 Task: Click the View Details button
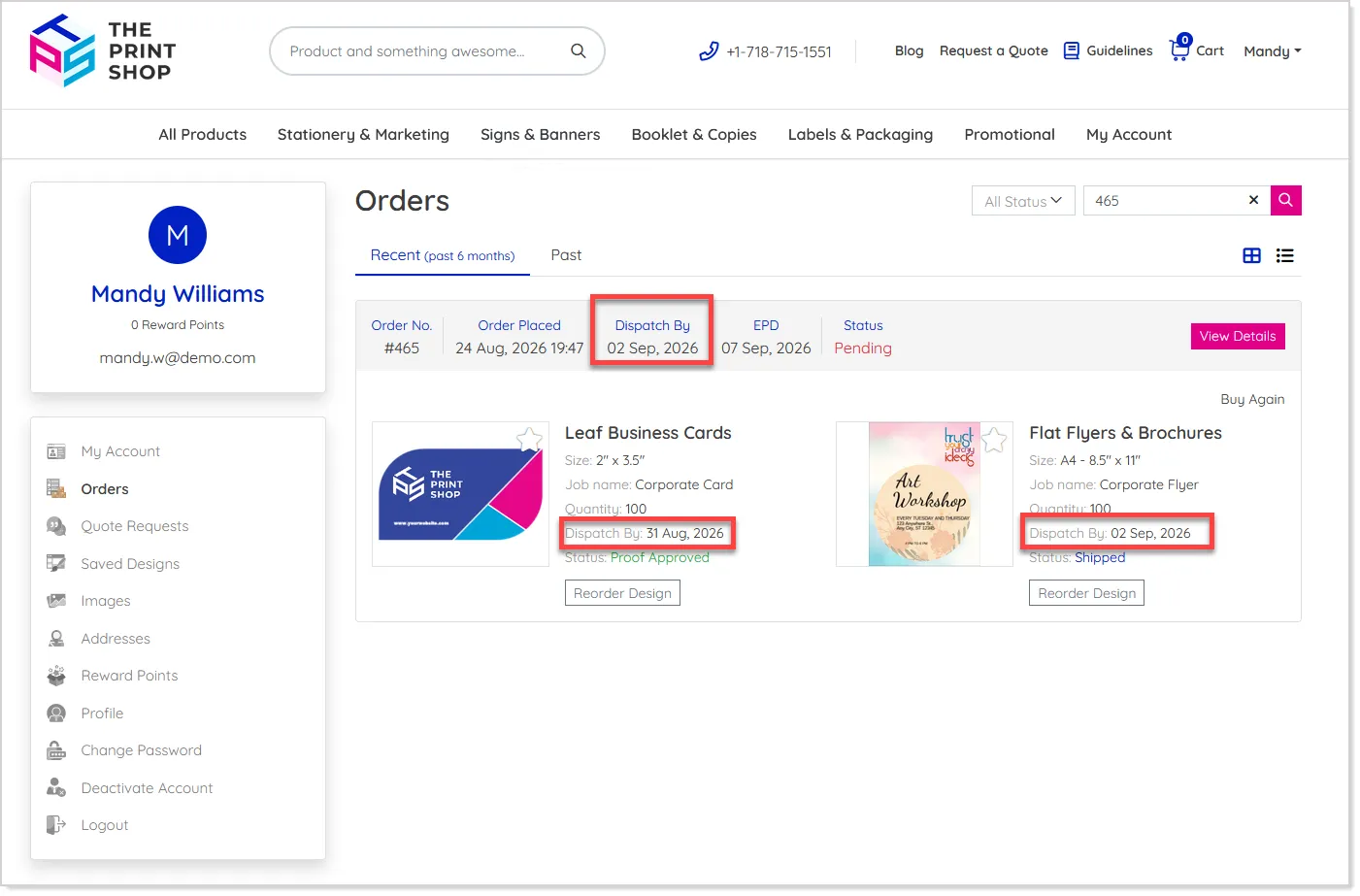1238,336
